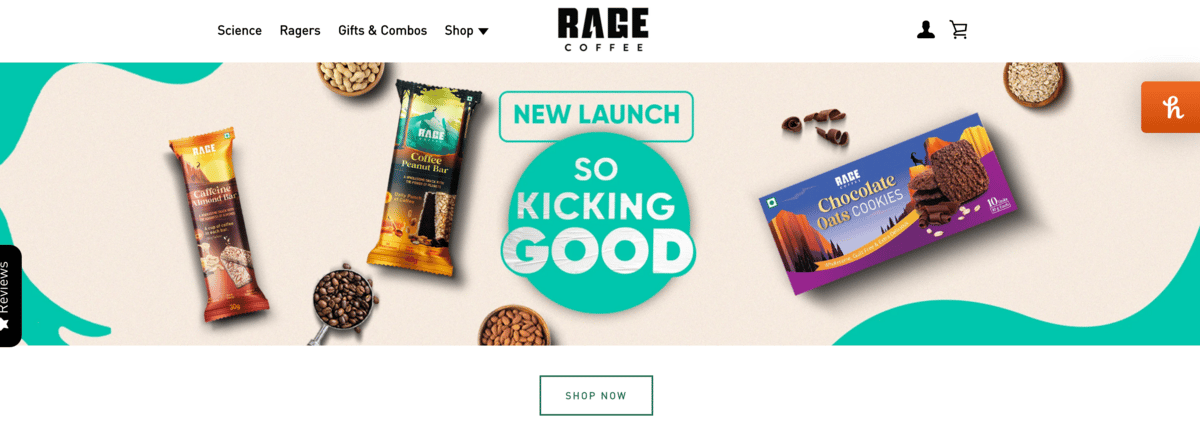Click the arrow next to Shop
Image resolution: width=1200 pixels, height=439 pixels.
pyautogui.click(x=483, y=31)
